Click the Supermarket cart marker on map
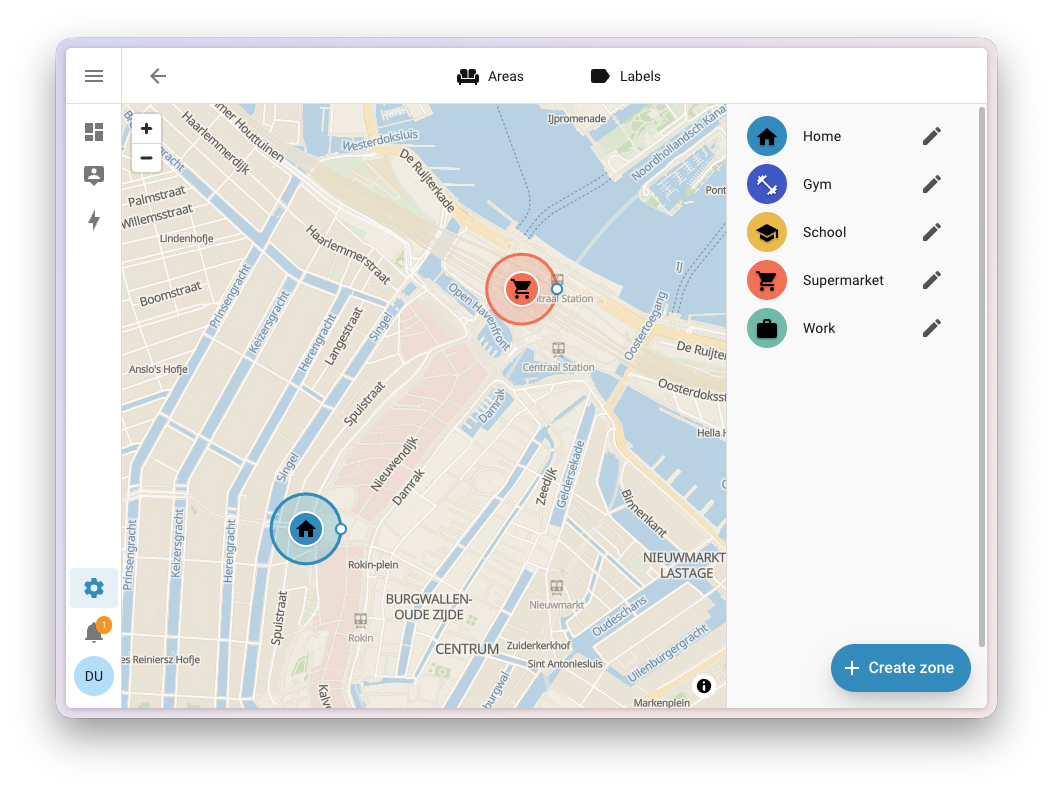The image size is (1053, 792). (x=521, y=290)
